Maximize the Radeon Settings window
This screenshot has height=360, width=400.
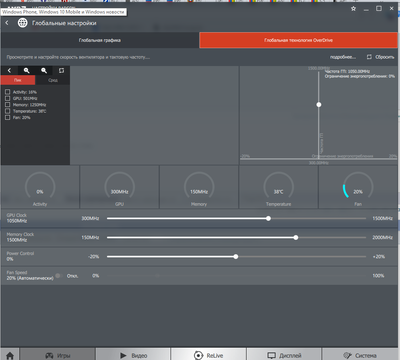coord(379,9)
